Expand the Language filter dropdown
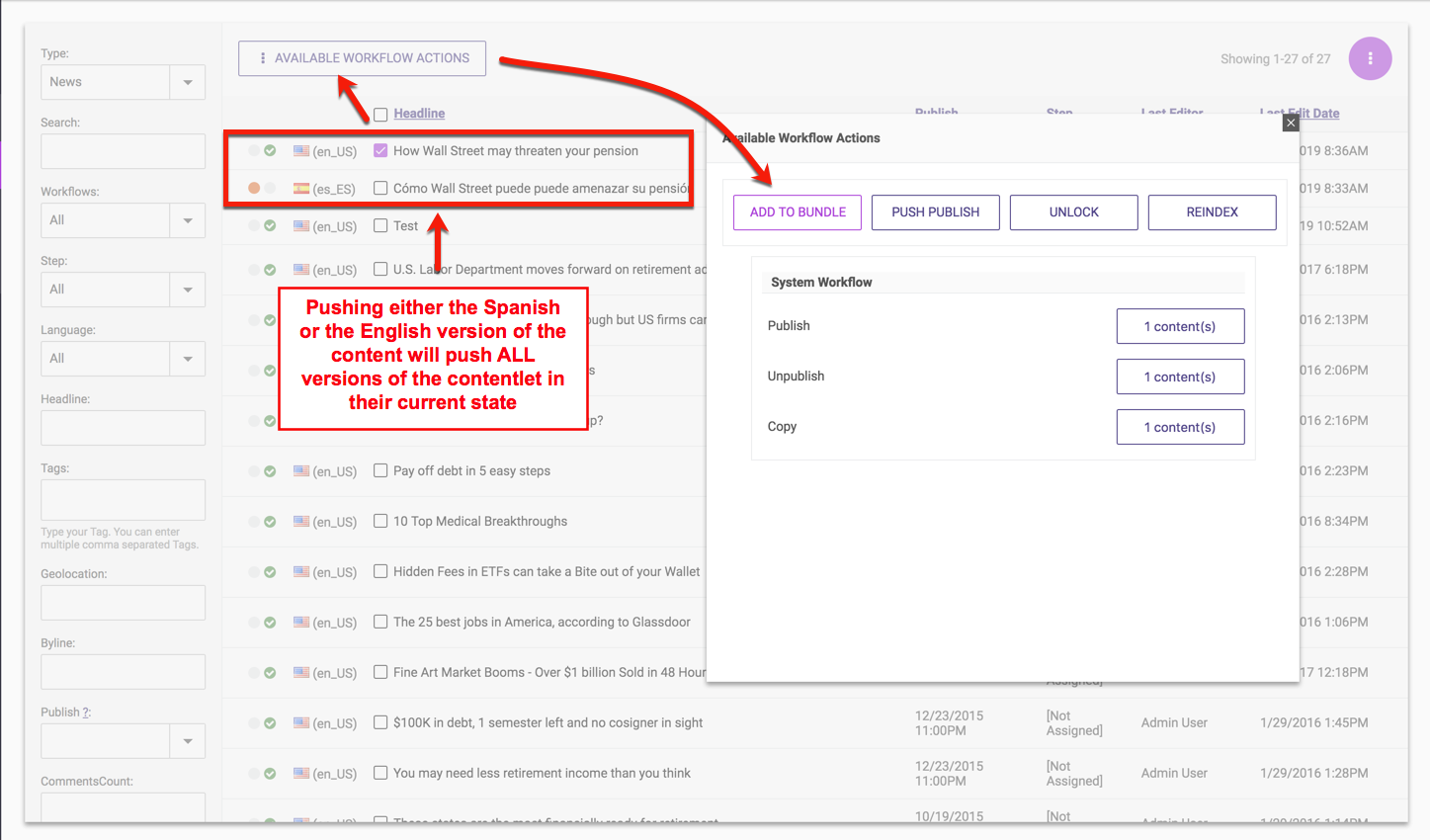This screenshot has height=840, width=1430. tap(187, 359)
